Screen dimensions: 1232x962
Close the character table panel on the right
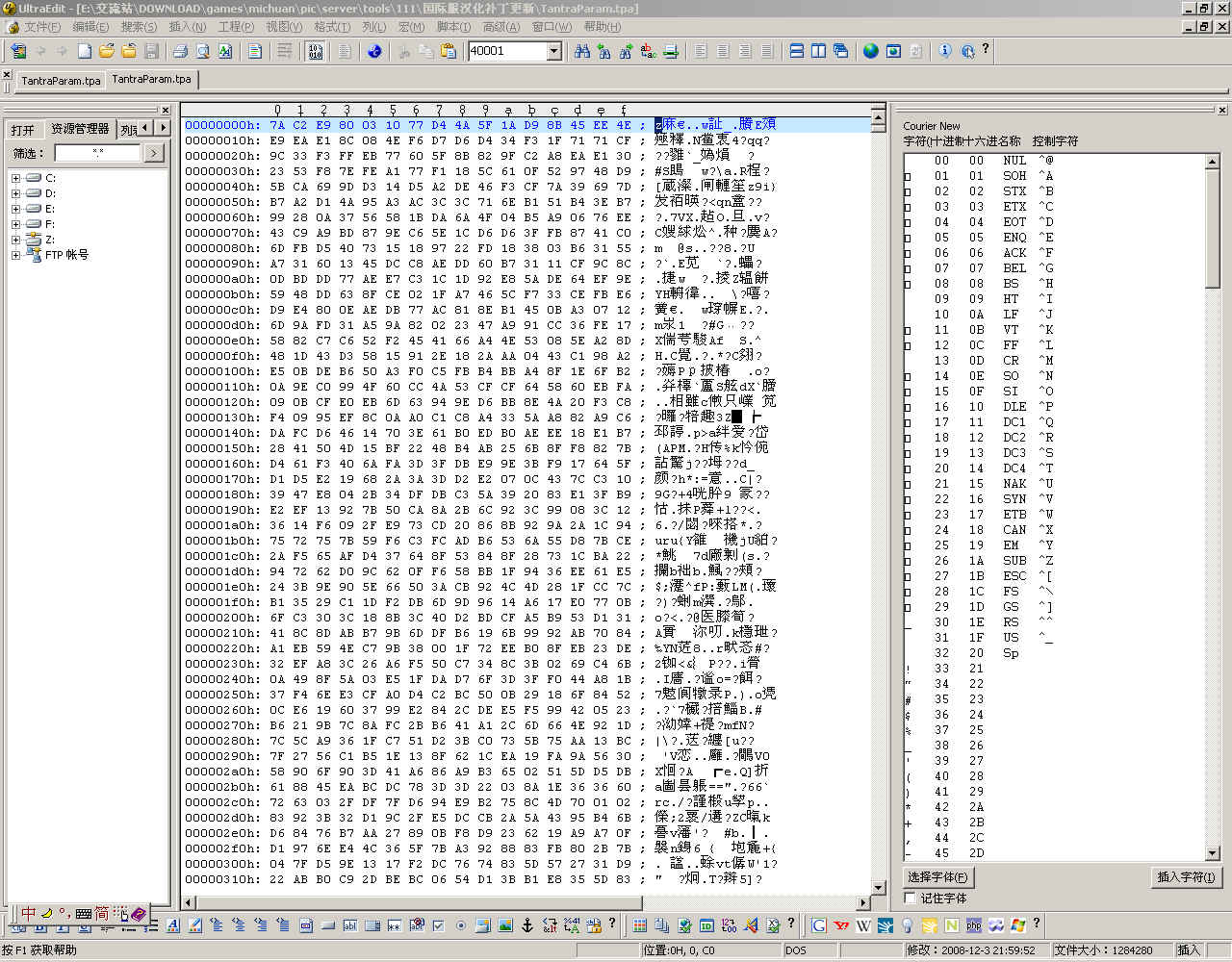[1223, 110]
